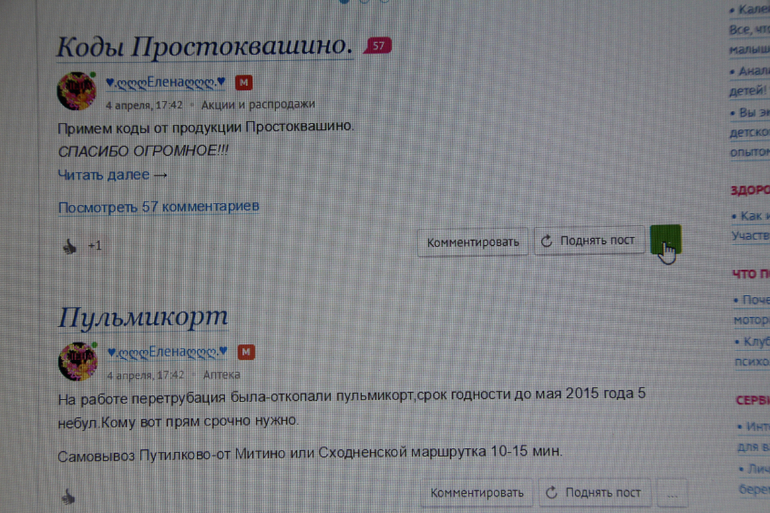Expand post with Читать далее link
Screen dimensions: 770x513
[x=112, y=175]
